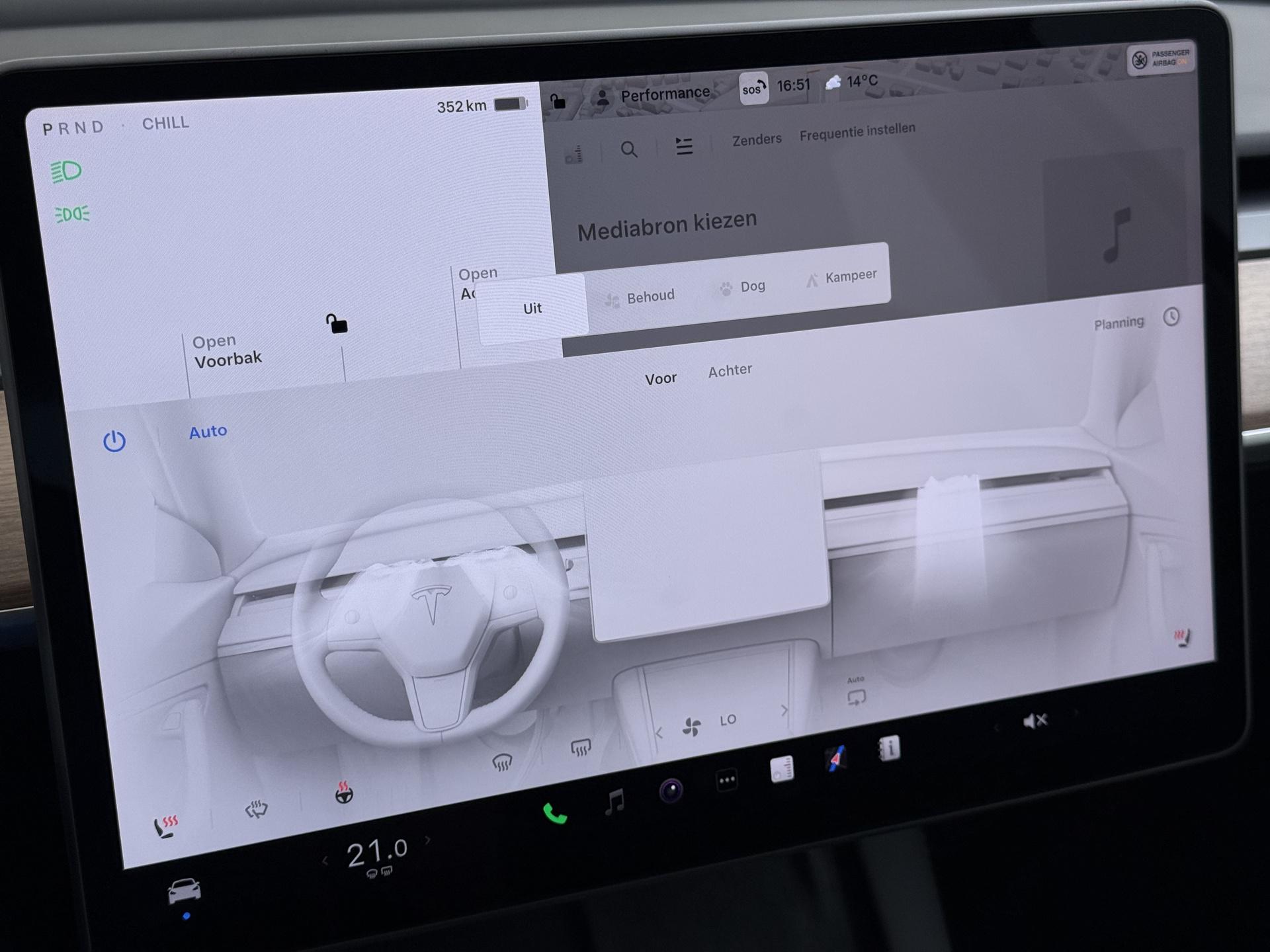Activate the steering wheel heater
This screenshot has width=1270, height=952.
343,792
